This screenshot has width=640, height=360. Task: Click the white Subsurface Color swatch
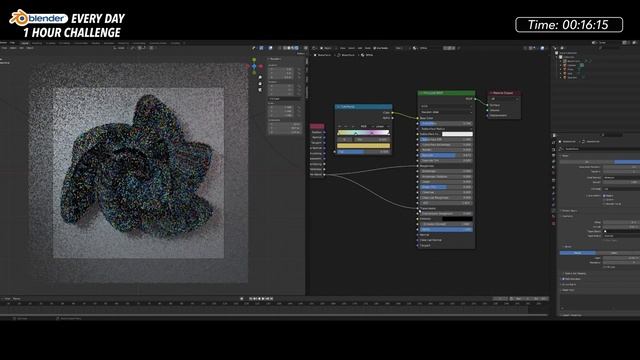tap(457, 134)
